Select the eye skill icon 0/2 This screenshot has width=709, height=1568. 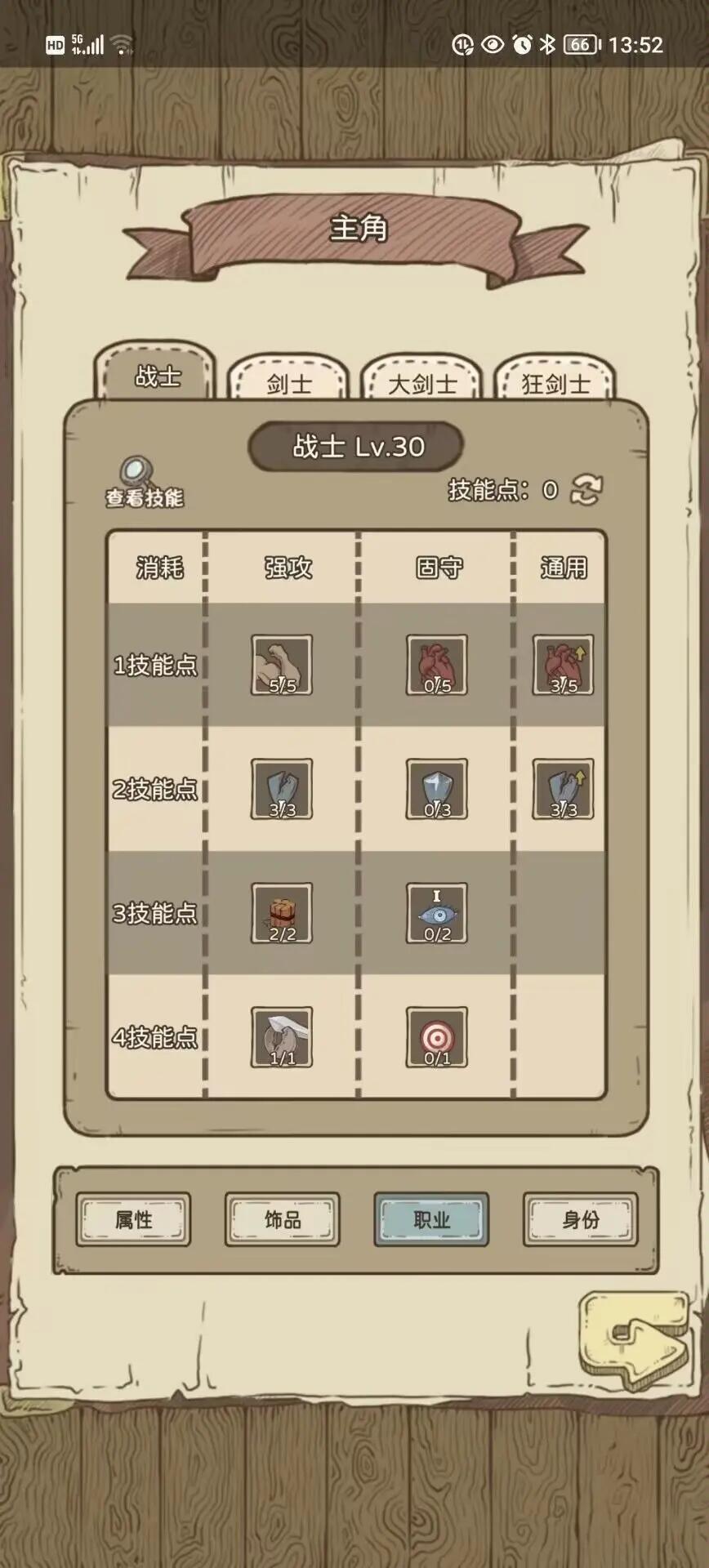coord(437,913)
